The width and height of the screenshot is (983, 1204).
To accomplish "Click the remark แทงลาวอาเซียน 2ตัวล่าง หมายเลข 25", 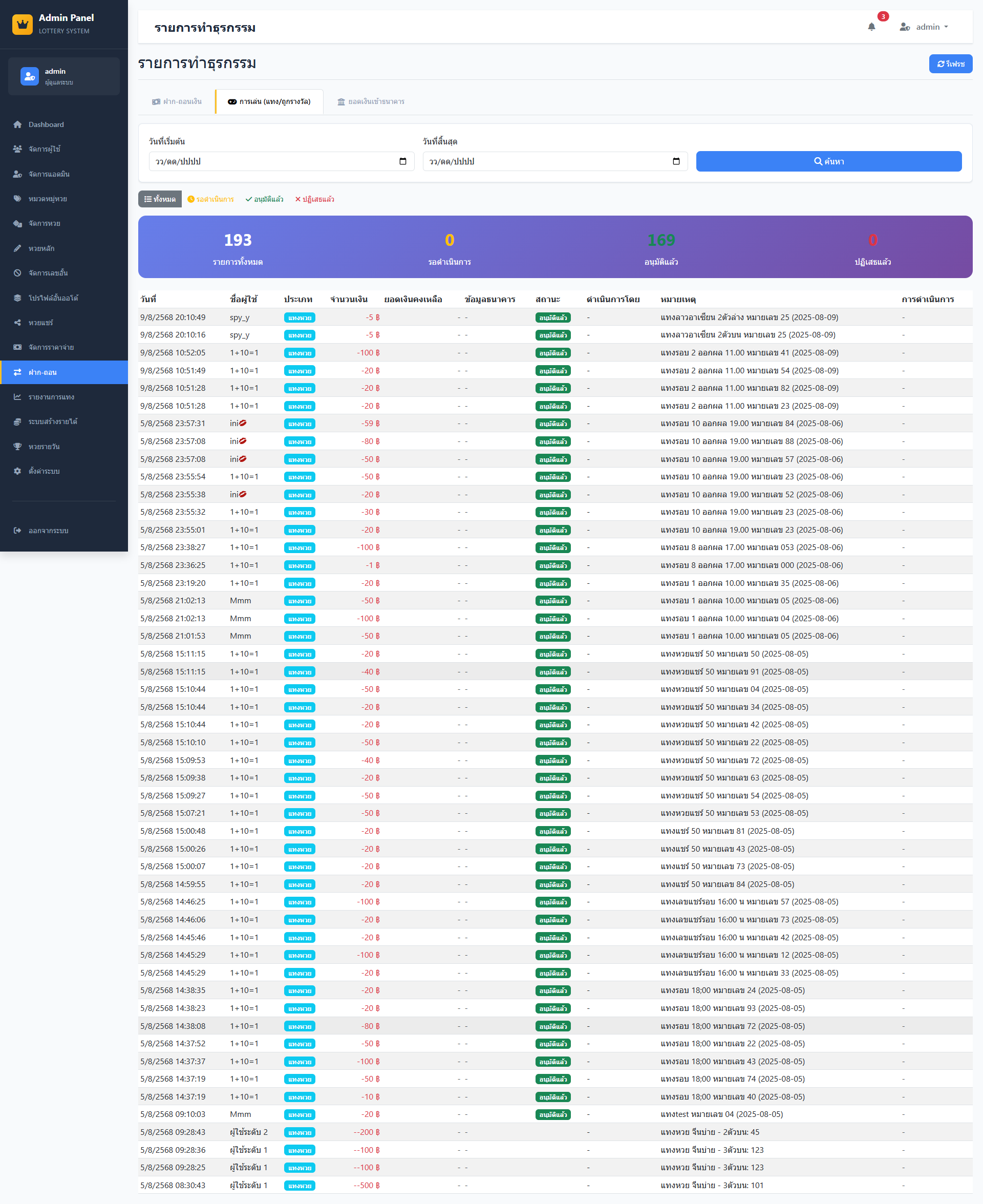I will pyautogui.click(x=749, y=318).
